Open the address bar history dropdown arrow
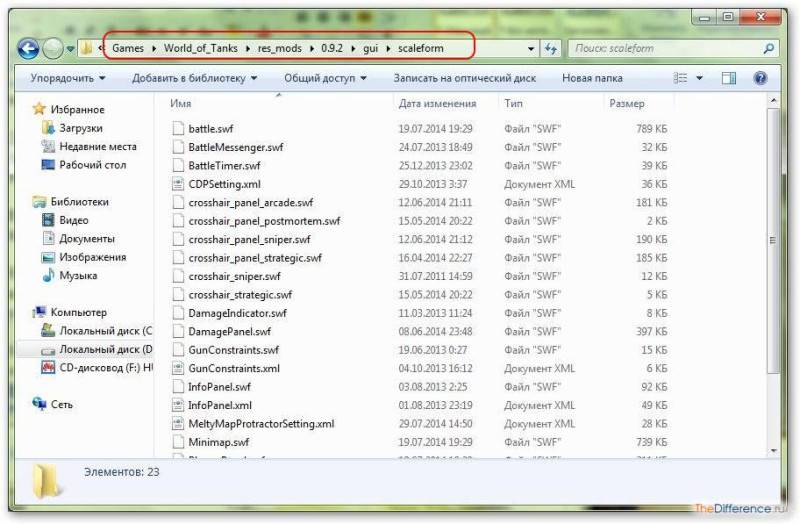 pyautogui.click(x=531, y=48)
